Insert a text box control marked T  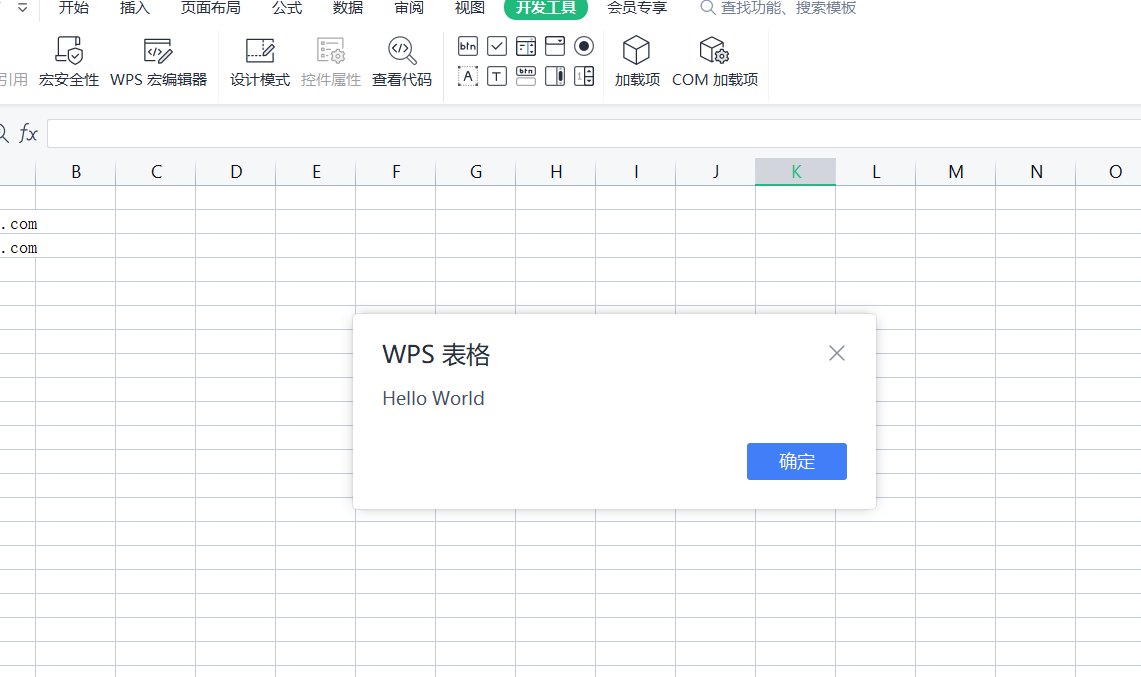(497, 76)
